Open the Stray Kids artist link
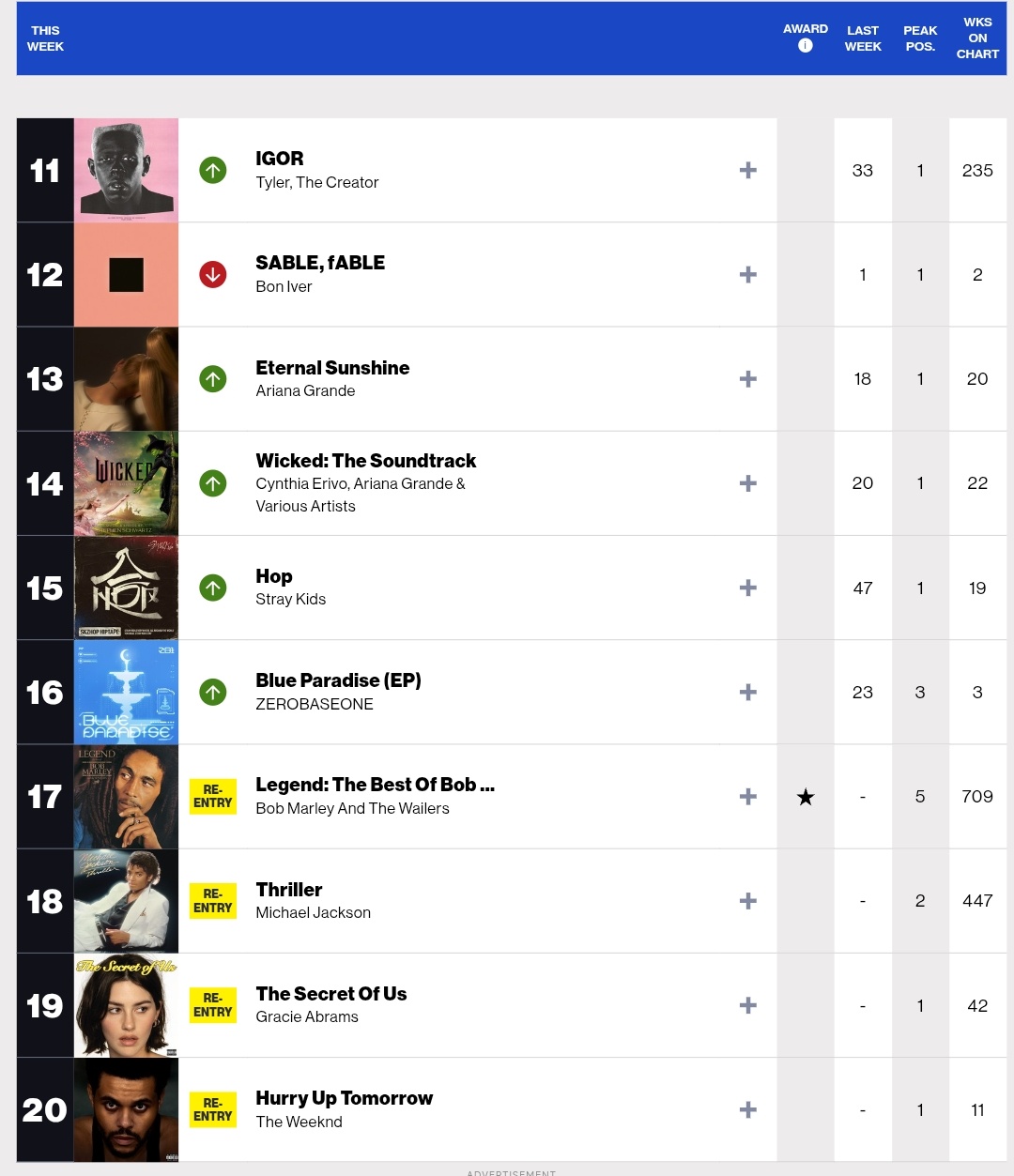The height and width of the screenshot is (1176, 1014). [x=290, y=599]
